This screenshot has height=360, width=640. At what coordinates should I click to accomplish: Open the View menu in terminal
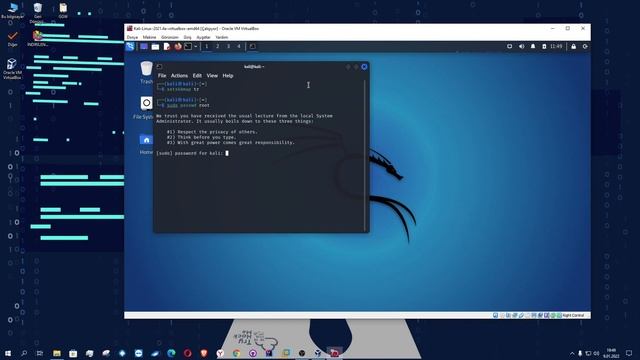coord(212,76)
